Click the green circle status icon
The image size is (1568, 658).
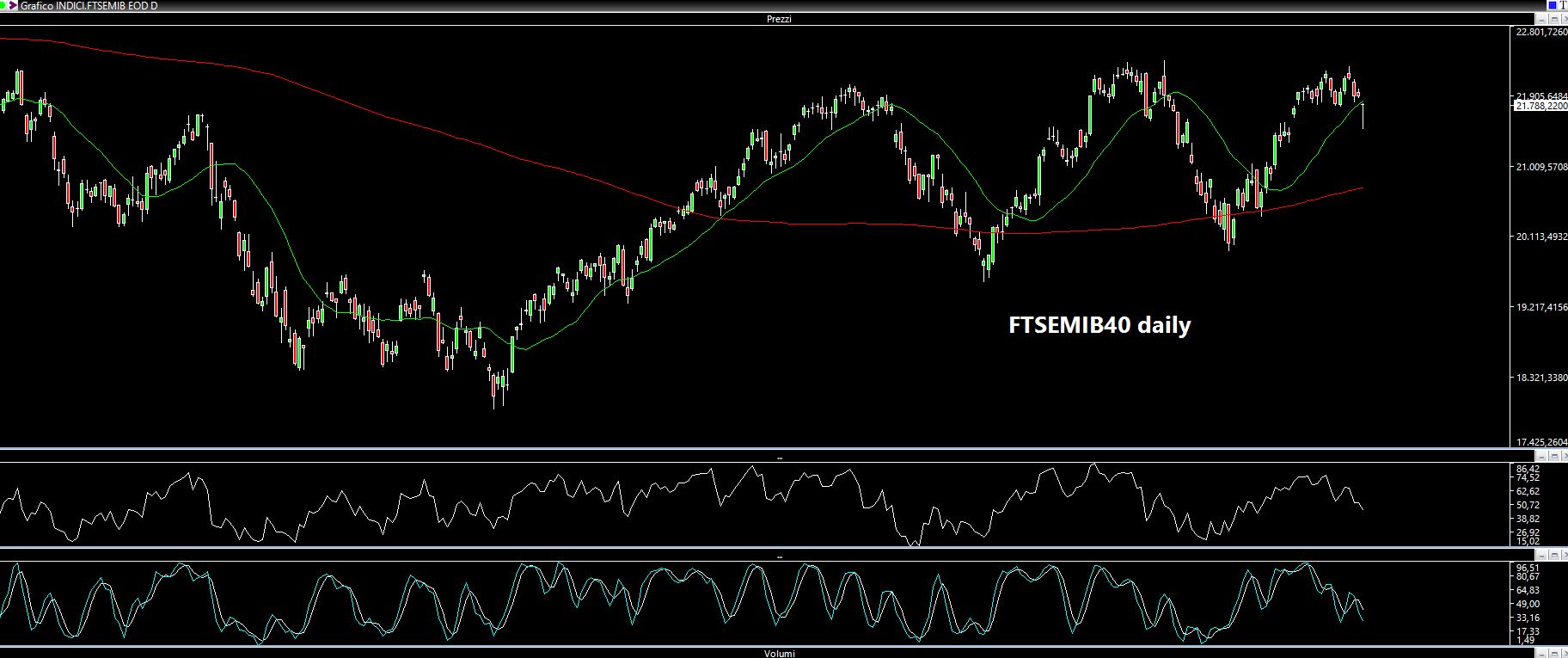click(x=3, y=6)
